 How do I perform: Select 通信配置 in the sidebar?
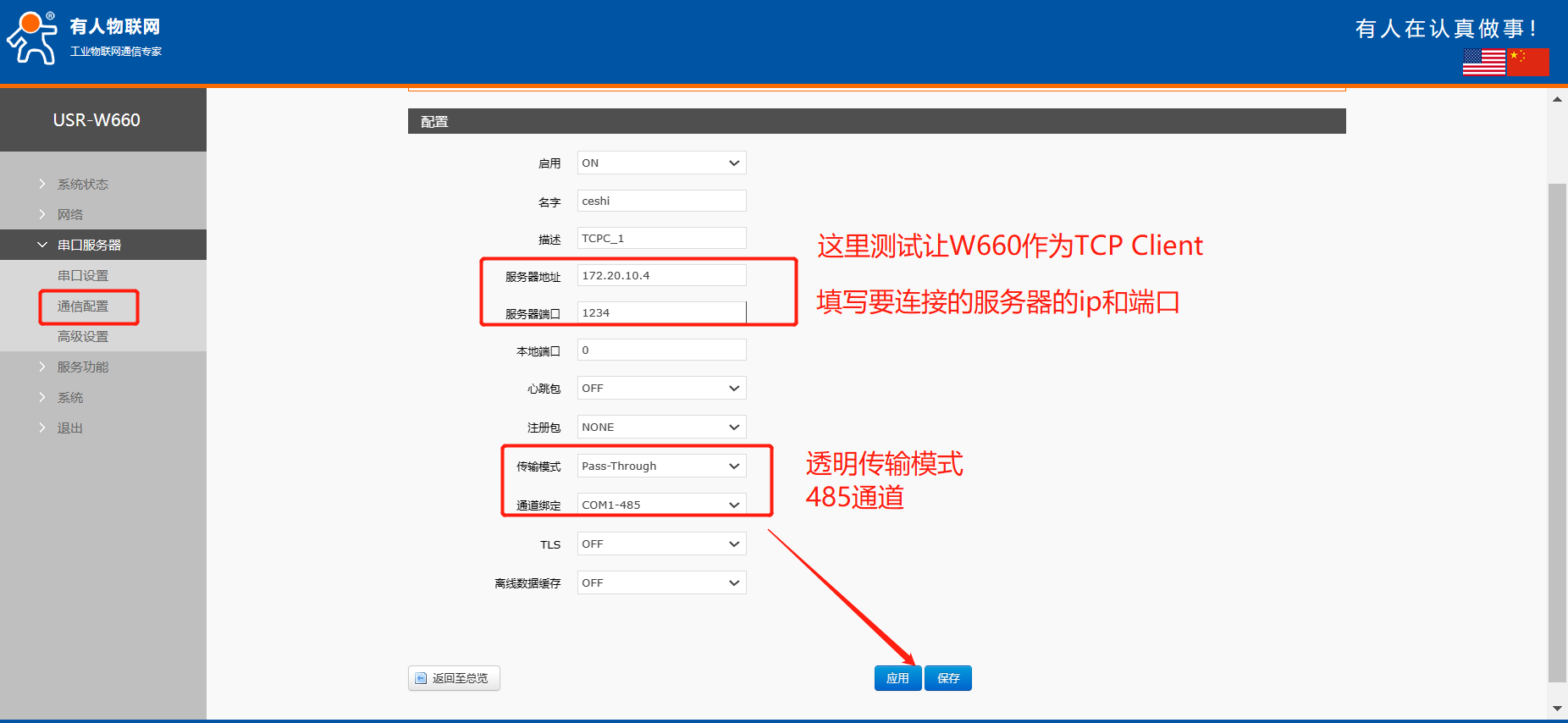click(x=83, y=306)
